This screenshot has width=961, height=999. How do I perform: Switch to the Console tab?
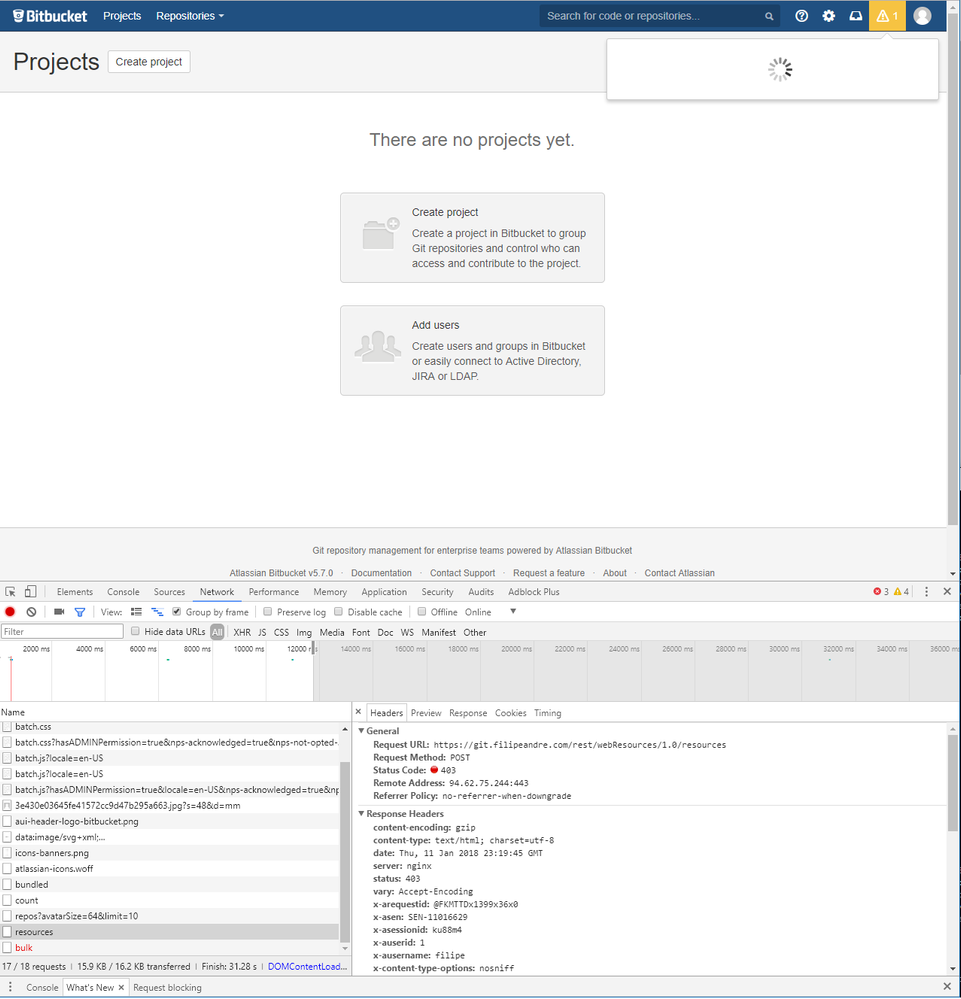(123, 592)
